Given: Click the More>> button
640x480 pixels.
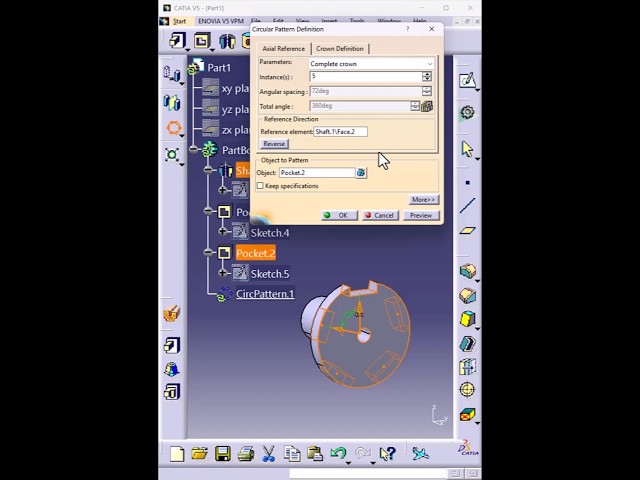Looking at the screenshot, I should 424,200.
